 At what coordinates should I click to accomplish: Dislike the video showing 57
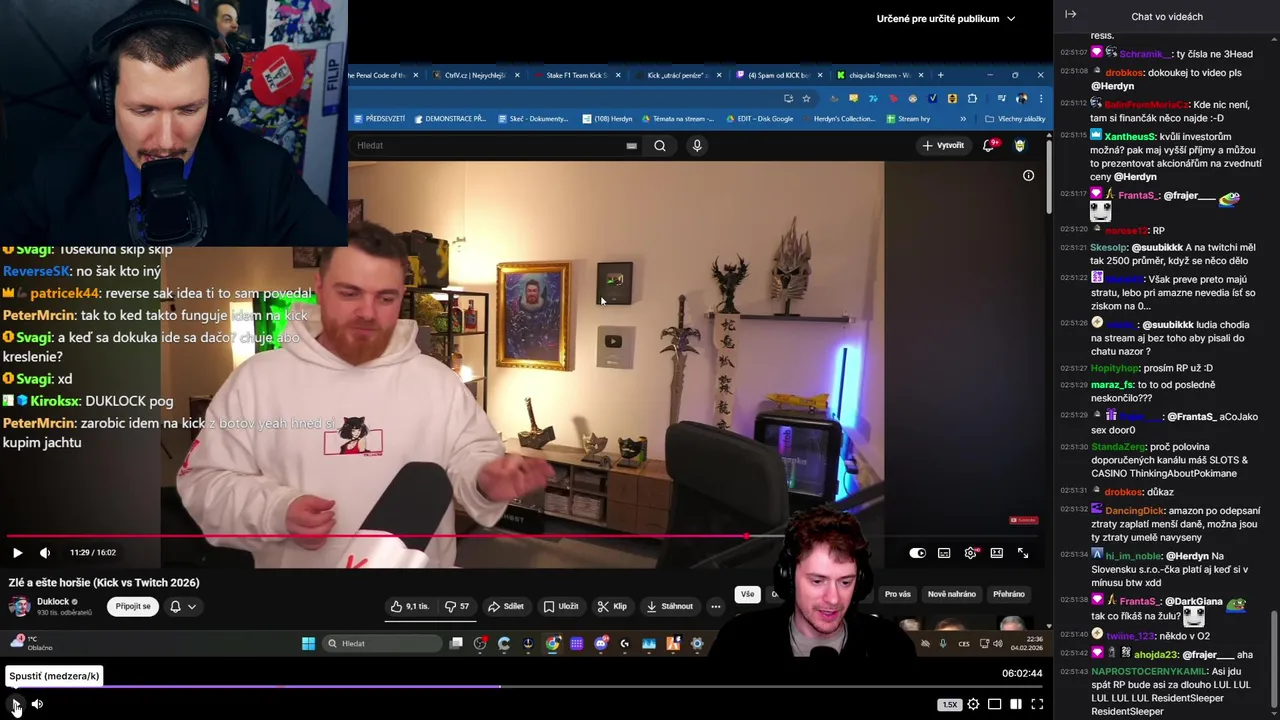click(x=457, y=606)
